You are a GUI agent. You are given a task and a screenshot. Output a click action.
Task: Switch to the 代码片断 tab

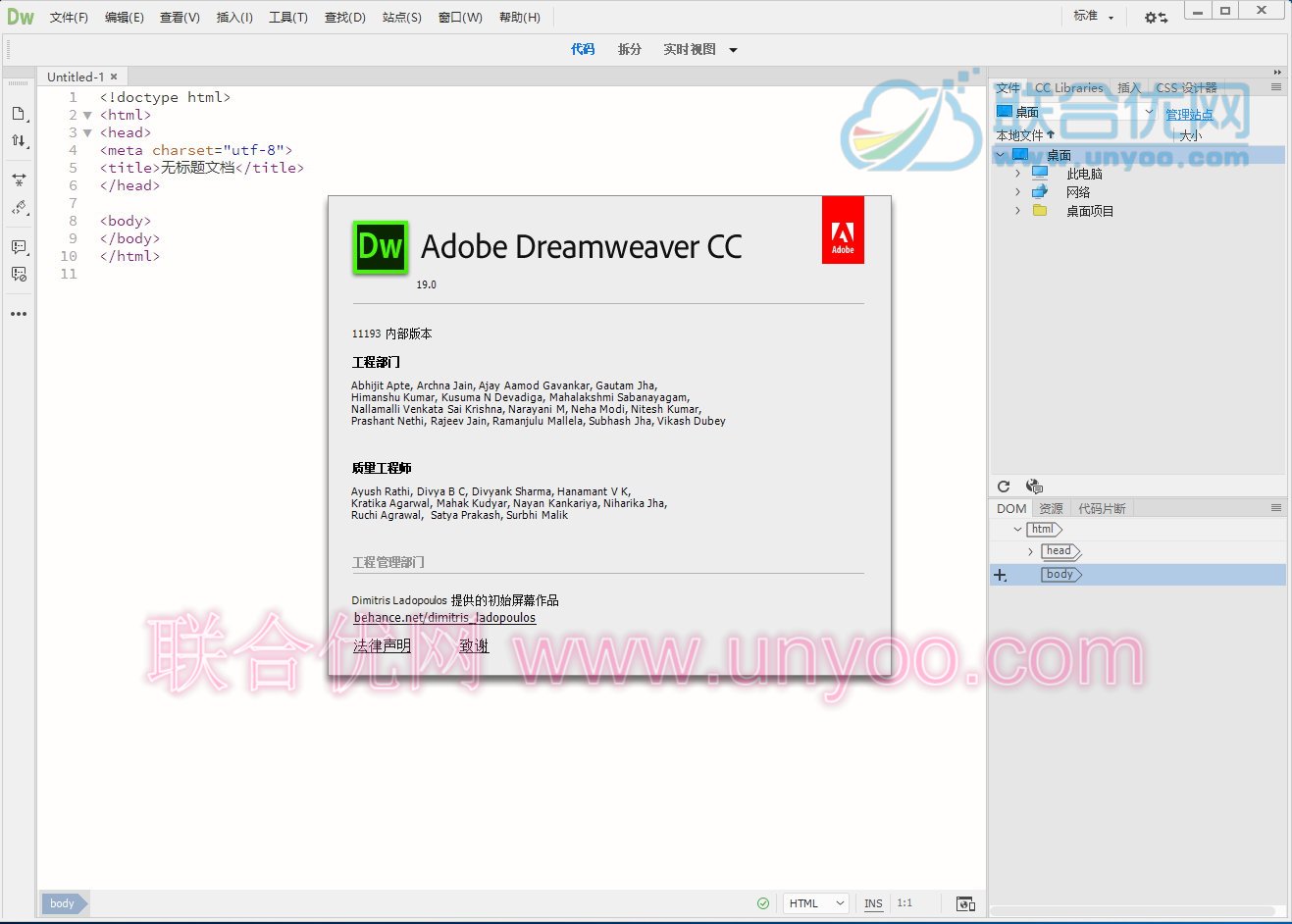(x=1102, y=508)
